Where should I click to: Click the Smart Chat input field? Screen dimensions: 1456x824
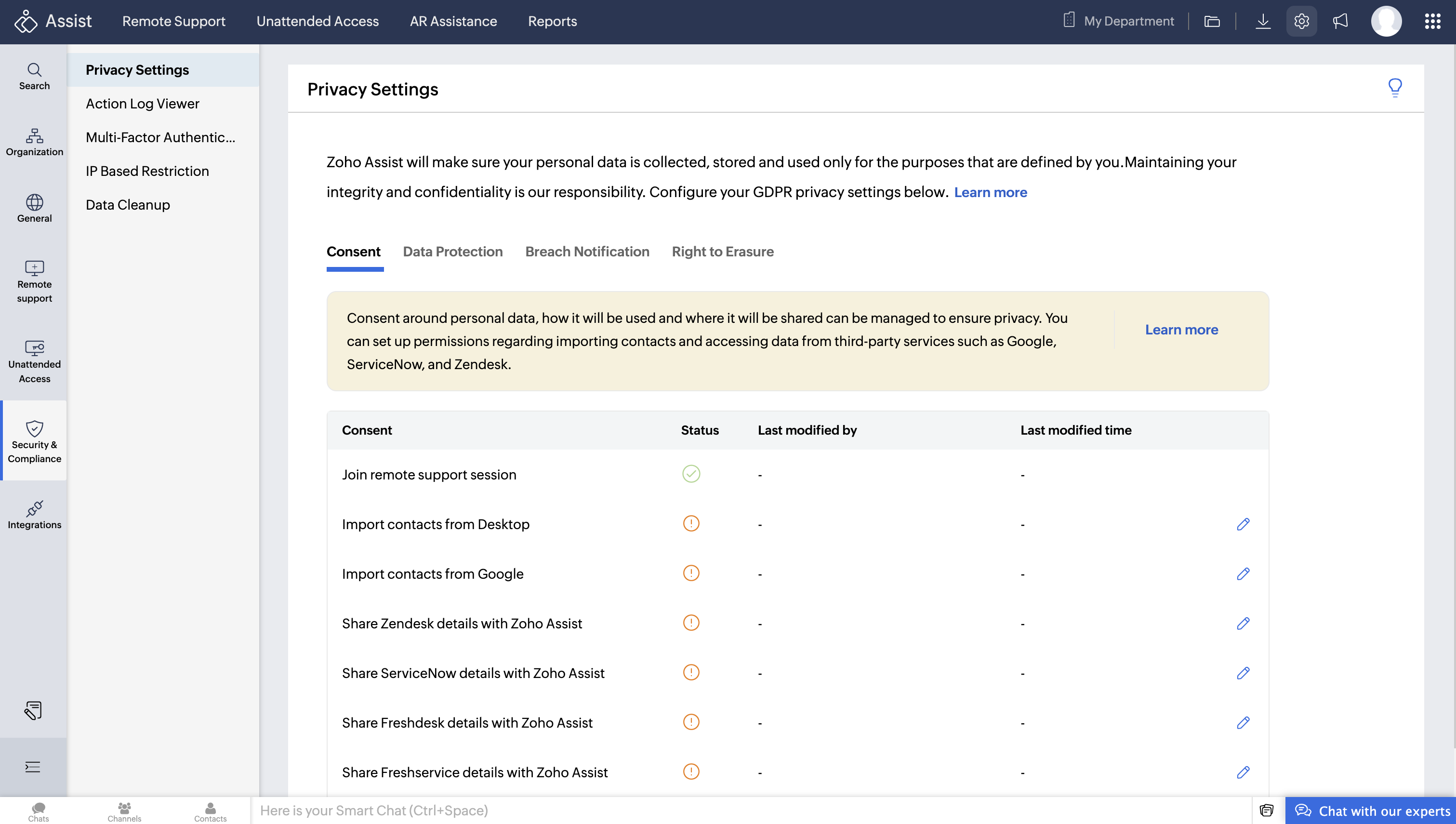(747, 811)
